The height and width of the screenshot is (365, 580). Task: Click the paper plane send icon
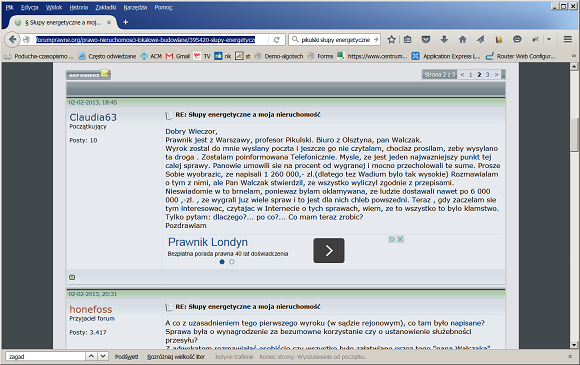480,39
